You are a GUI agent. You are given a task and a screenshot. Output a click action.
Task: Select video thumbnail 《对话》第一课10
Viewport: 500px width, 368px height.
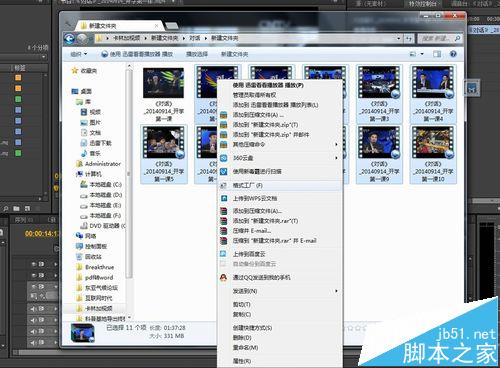pyautogui.click(x=433, y=154)
